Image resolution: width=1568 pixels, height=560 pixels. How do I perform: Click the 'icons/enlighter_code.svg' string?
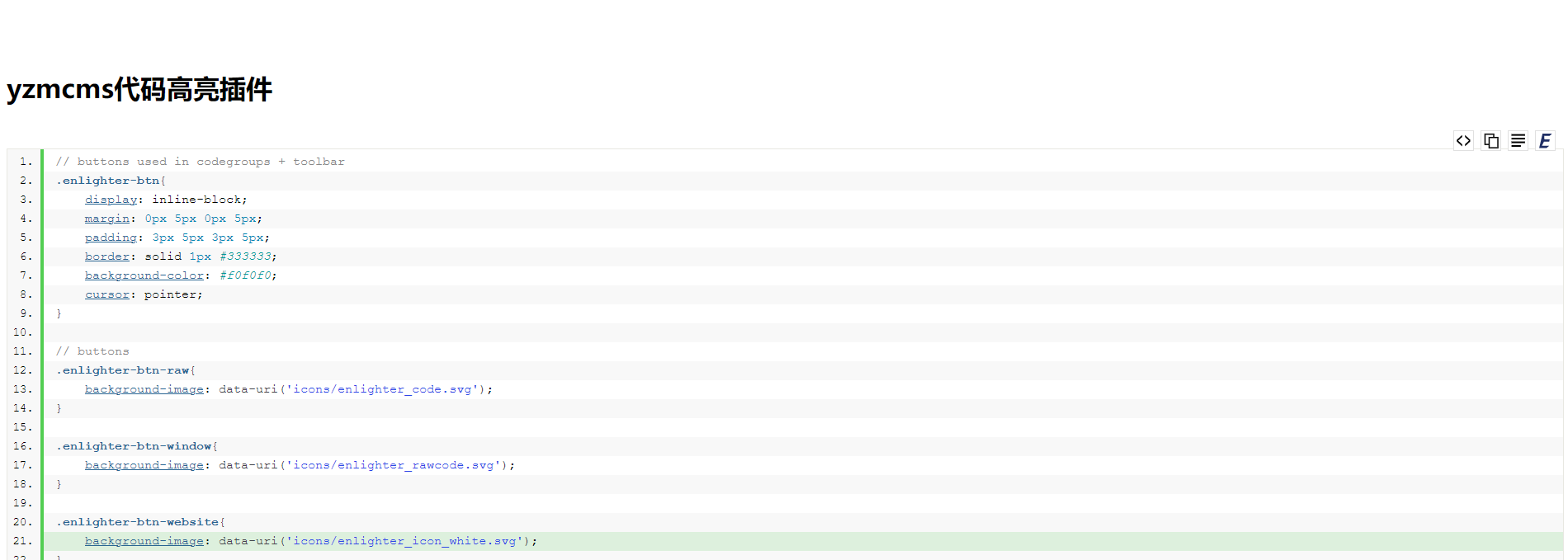tap(383, 389)
